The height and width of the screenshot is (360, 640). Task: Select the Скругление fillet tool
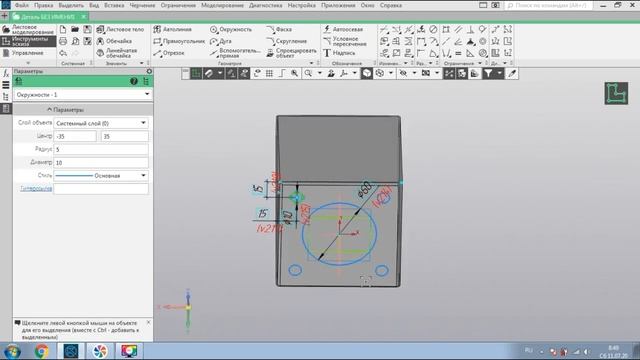pos(287,41)
